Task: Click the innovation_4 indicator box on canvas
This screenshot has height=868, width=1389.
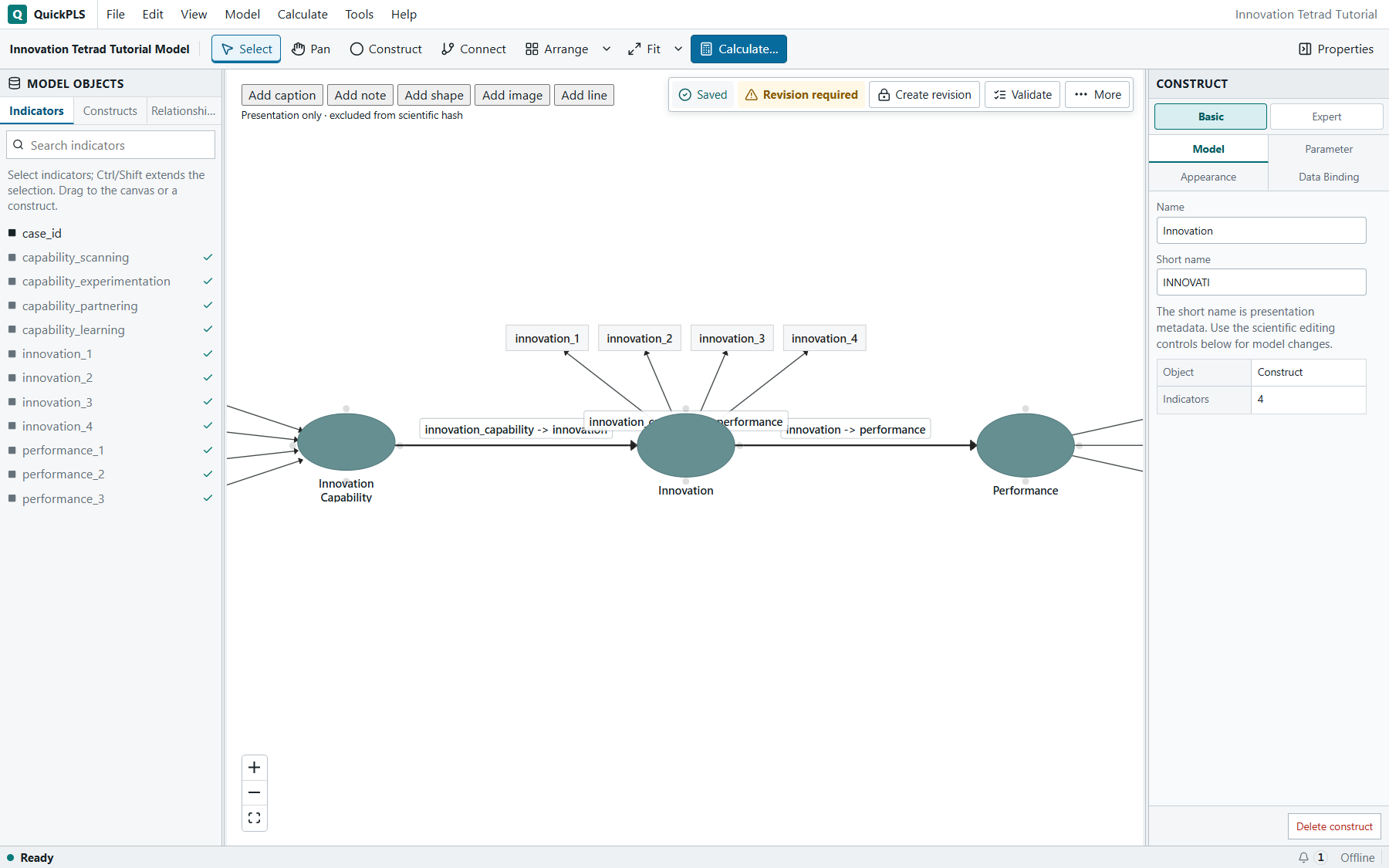Action: [x=824, y=338]
